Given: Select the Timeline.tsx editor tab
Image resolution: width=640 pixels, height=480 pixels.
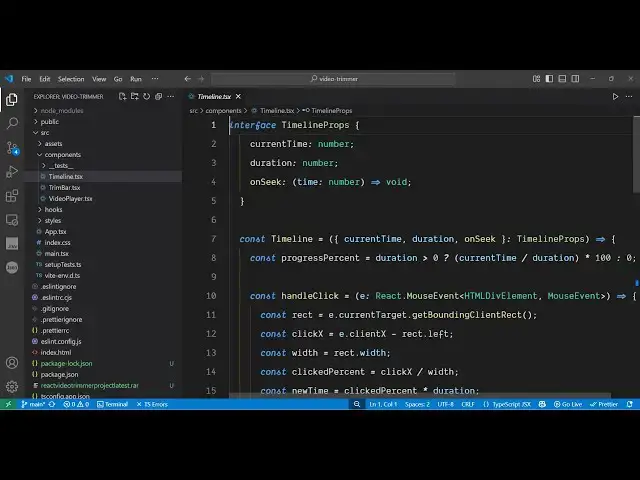Looking at the screenshot, I should click(x=214, y=96).
